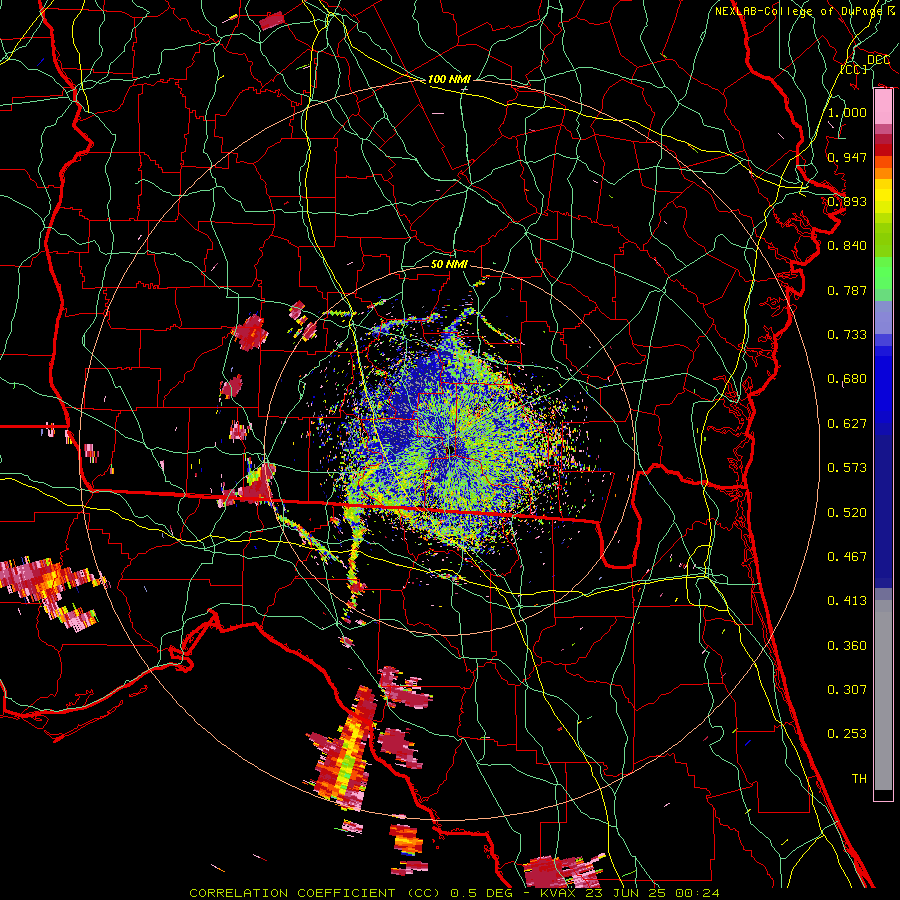Click the 100 NMI range ring label

point(449,79)
